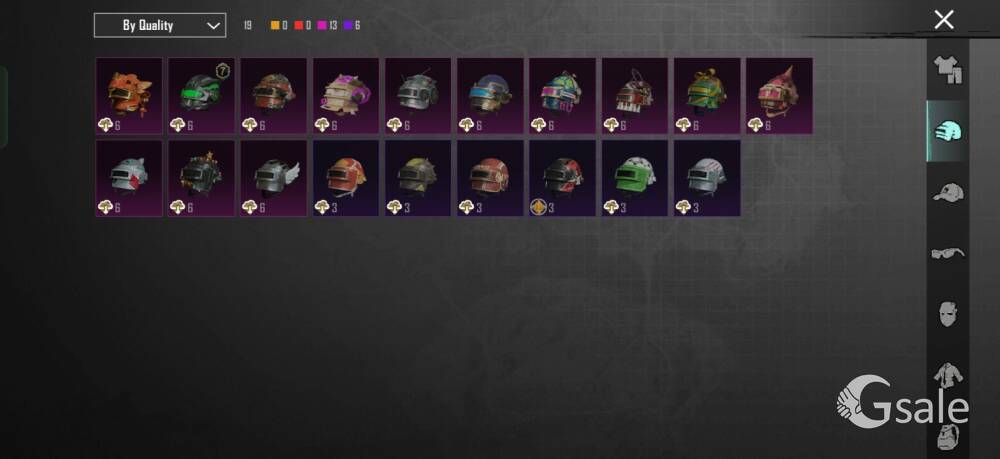Select green visor helmet with question badge
The height and width of the screenshot is (459, 1000).
201,96
